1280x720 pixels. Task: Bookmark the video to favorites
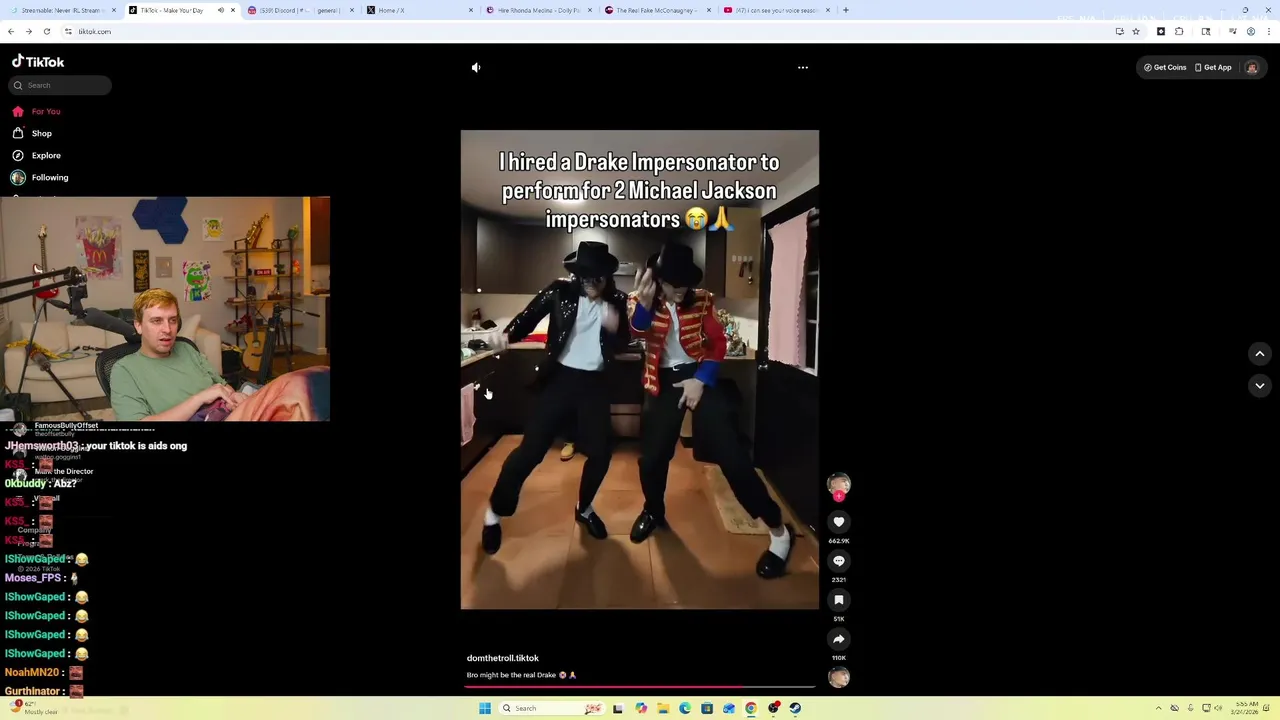(x=839, y=600)
